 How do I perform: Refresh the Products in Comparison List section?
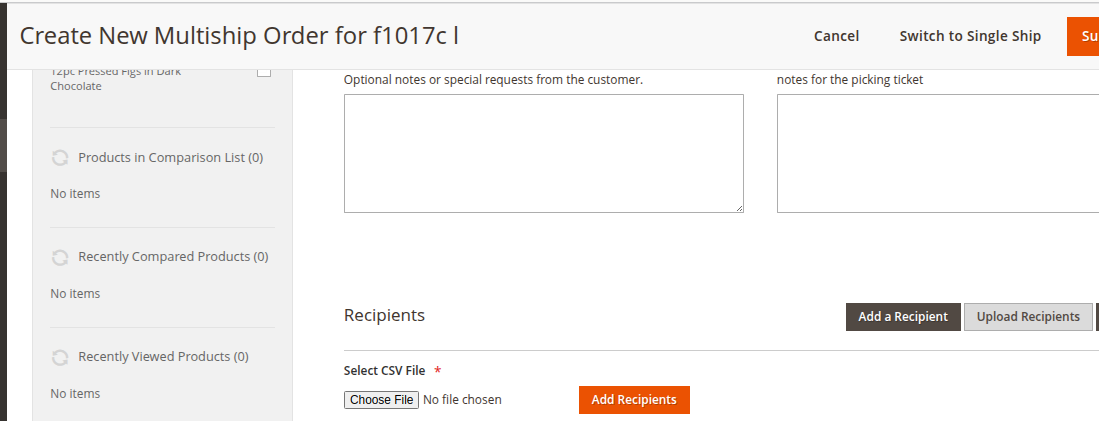point(60,158)
